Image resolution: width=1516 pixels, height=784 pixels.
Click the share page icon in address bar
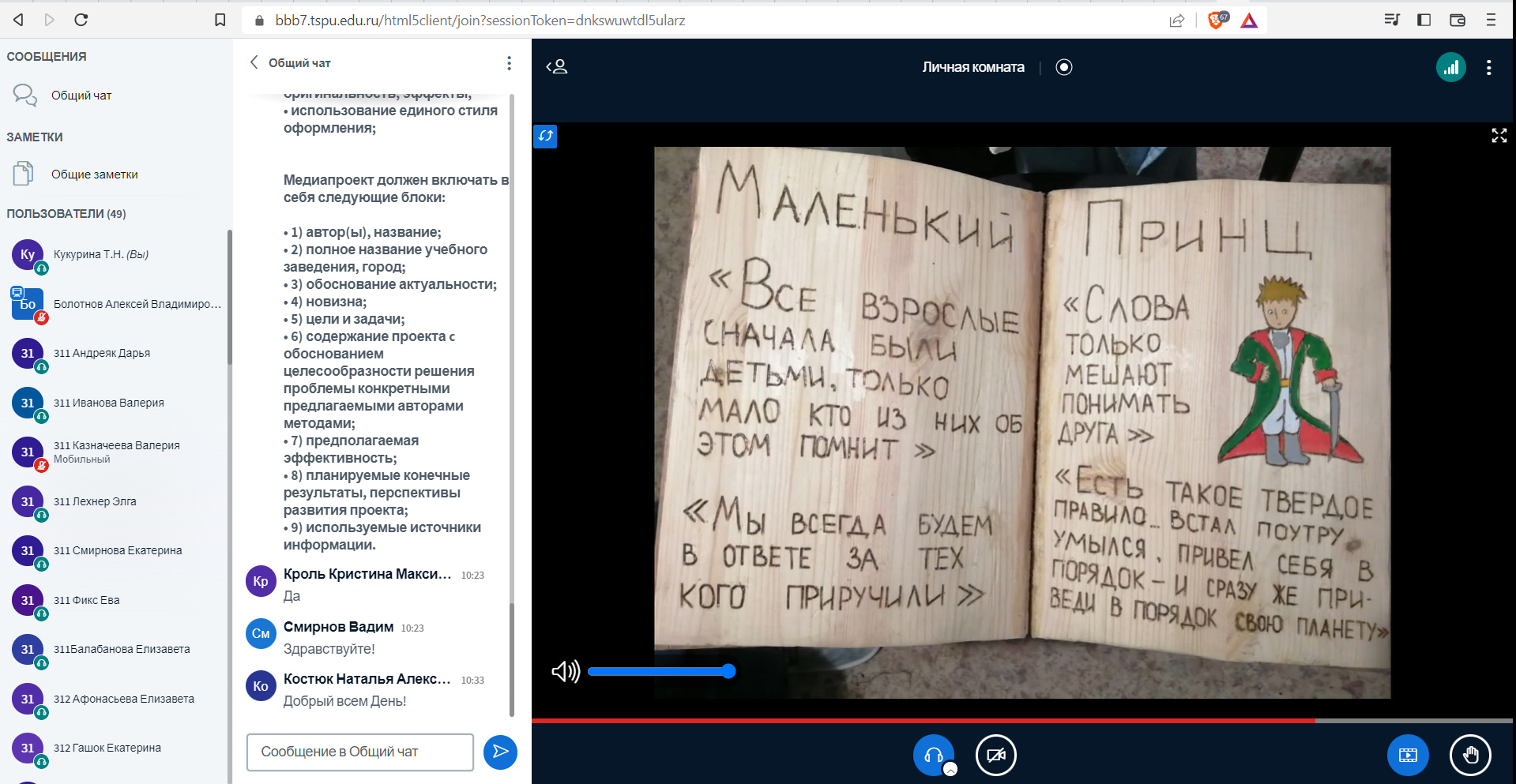pos(1177,21)
